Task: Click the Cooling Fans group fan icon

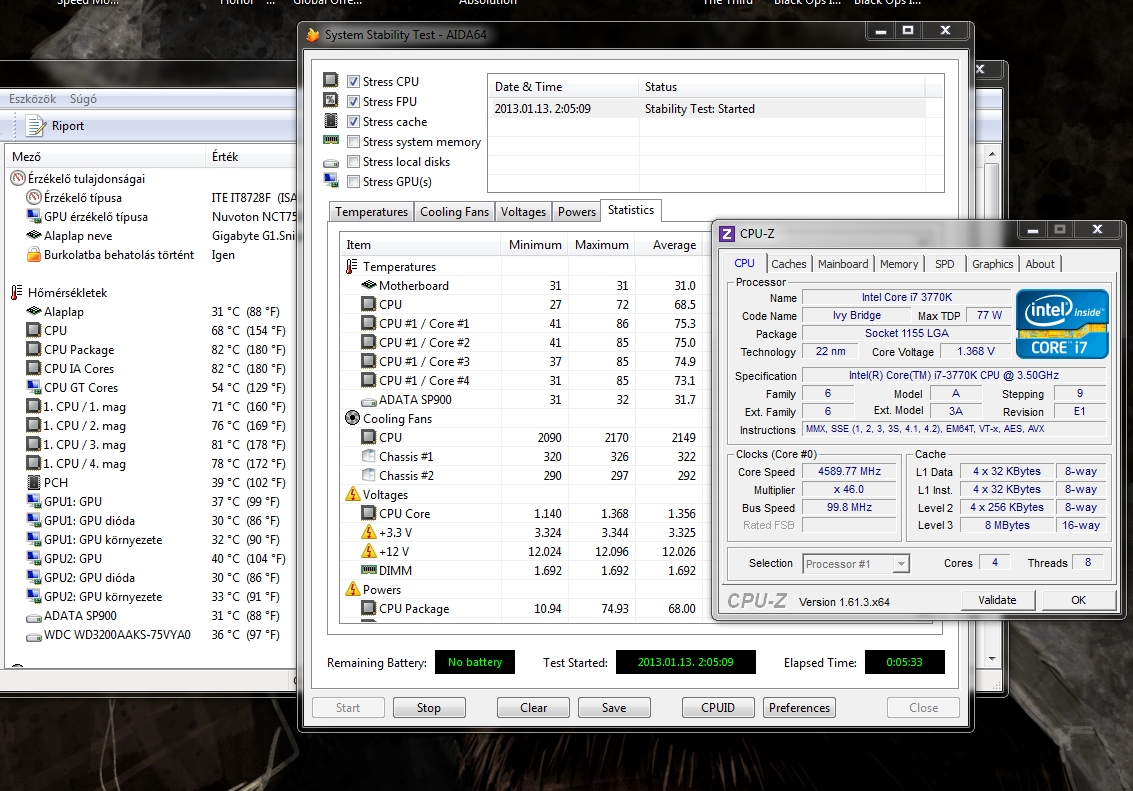Action: coord(352,418)
